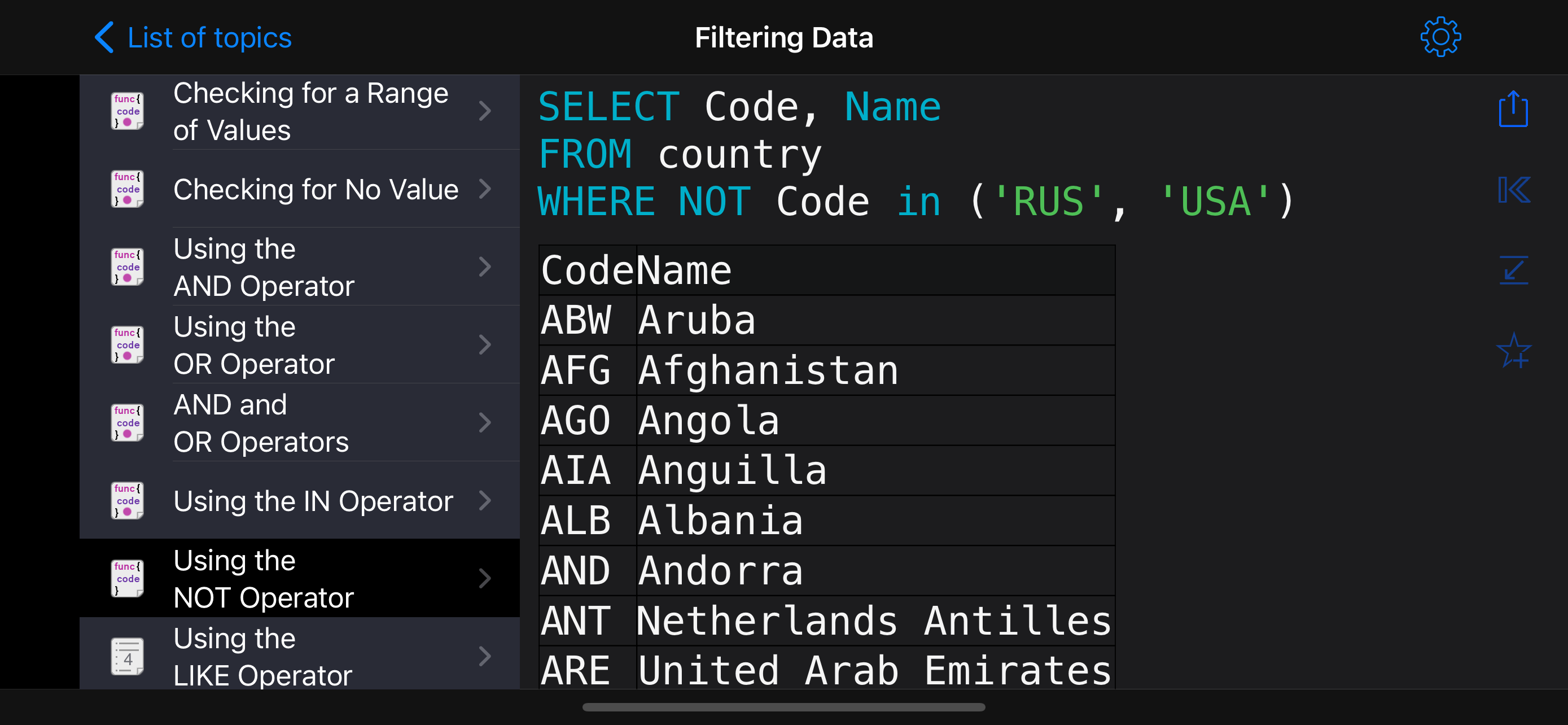Click the back chevron beside List of topics
Viewport: 1568px width, 725px height.
pos(104,38)
